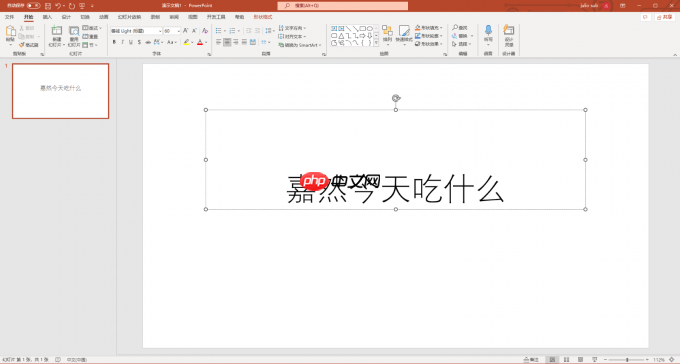
Task: Click the zoom slider handle
Action: pos(627,360)
